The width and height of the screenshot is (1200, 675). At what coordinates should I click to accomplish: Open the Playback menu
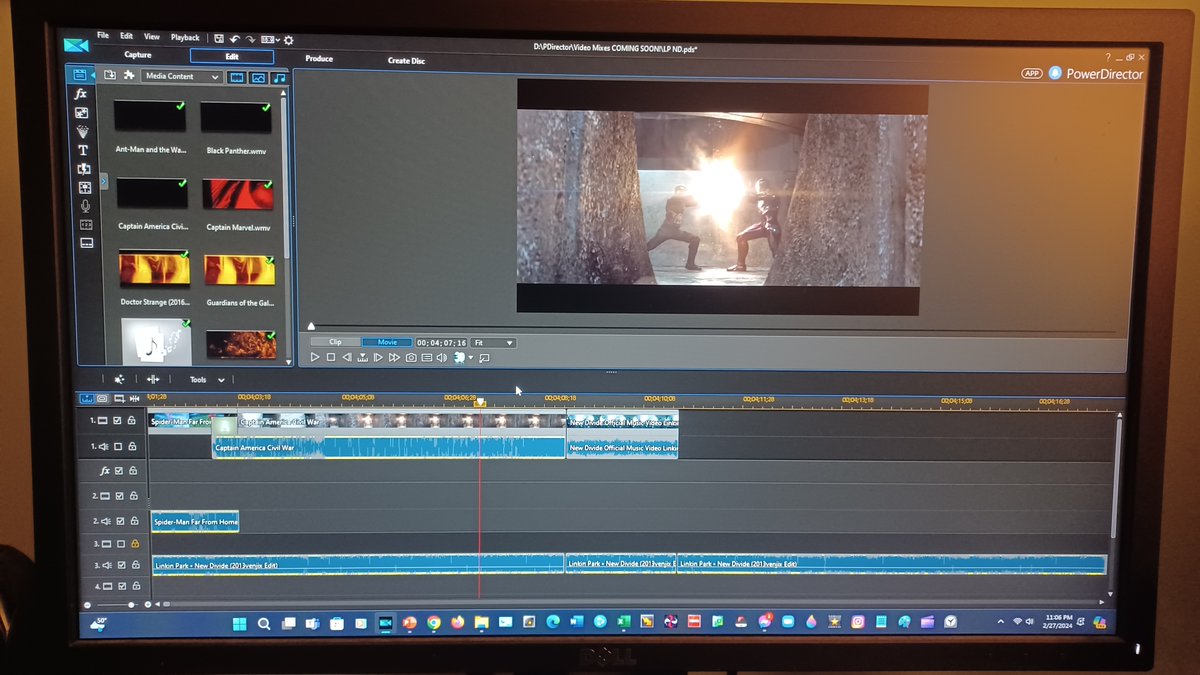[184, 37]
